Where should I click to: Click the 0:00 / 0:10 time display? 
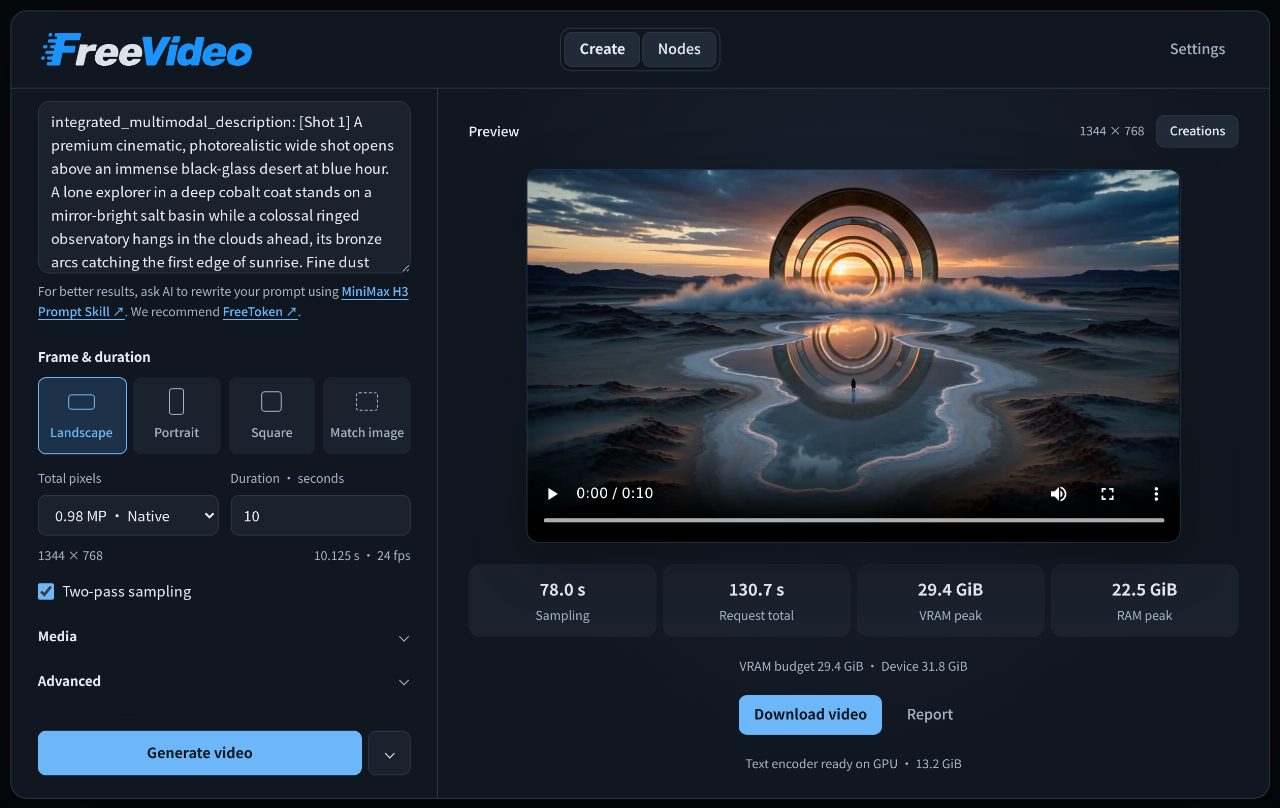click(x=615, y=493)
